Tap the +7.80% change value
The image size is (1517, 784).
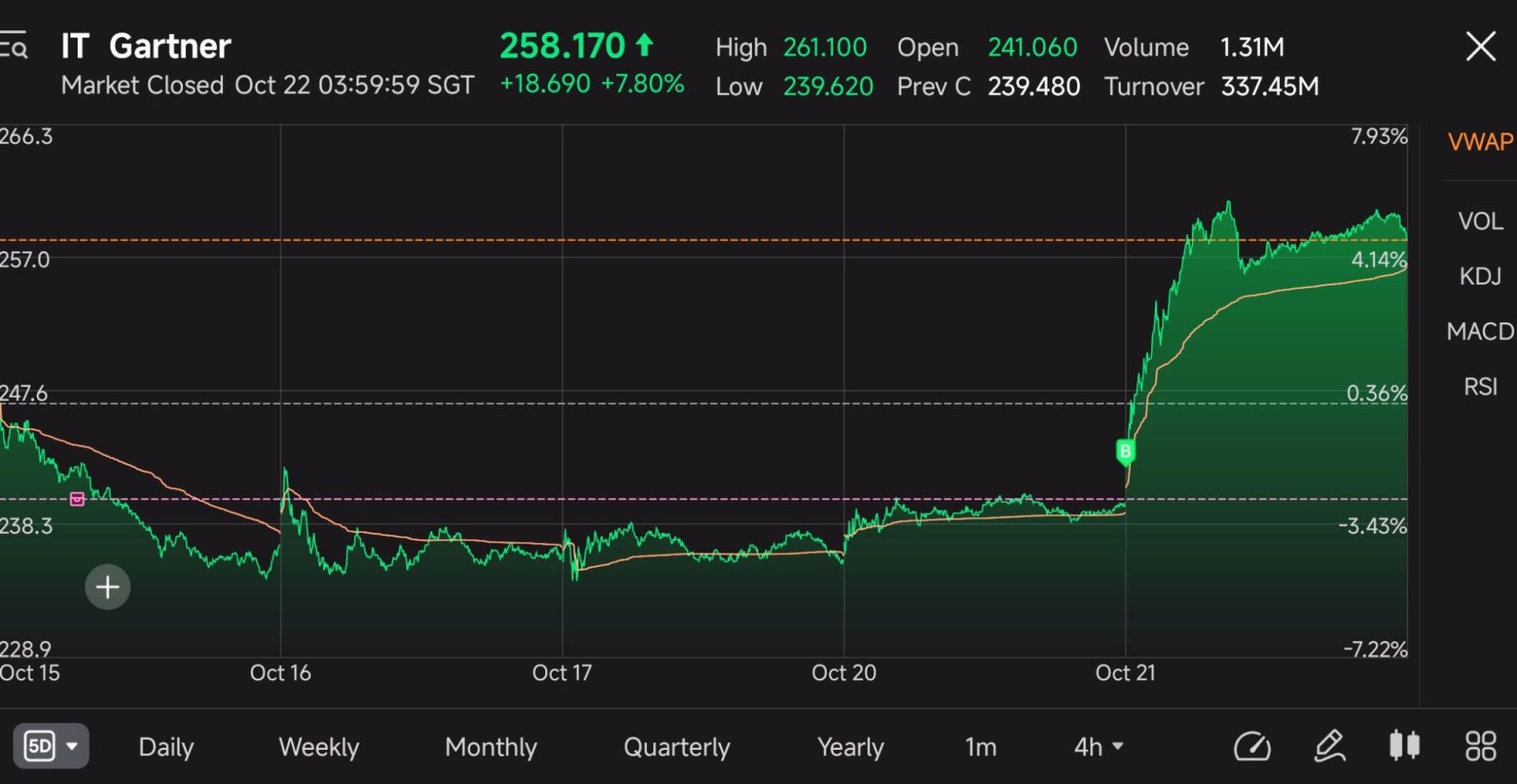click(643, 83)
